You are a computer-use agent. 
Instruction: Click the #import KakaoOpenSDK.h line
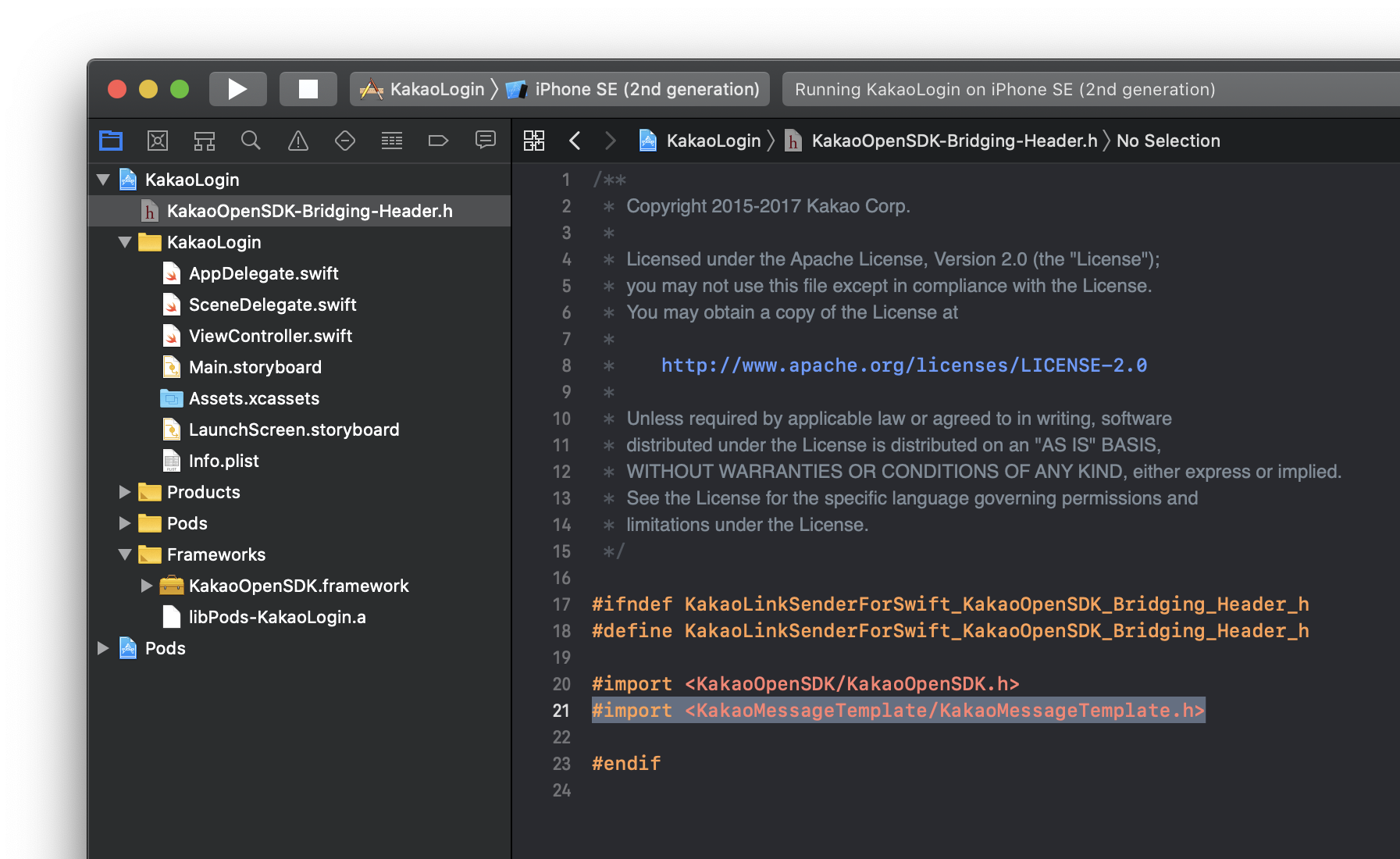806,684
